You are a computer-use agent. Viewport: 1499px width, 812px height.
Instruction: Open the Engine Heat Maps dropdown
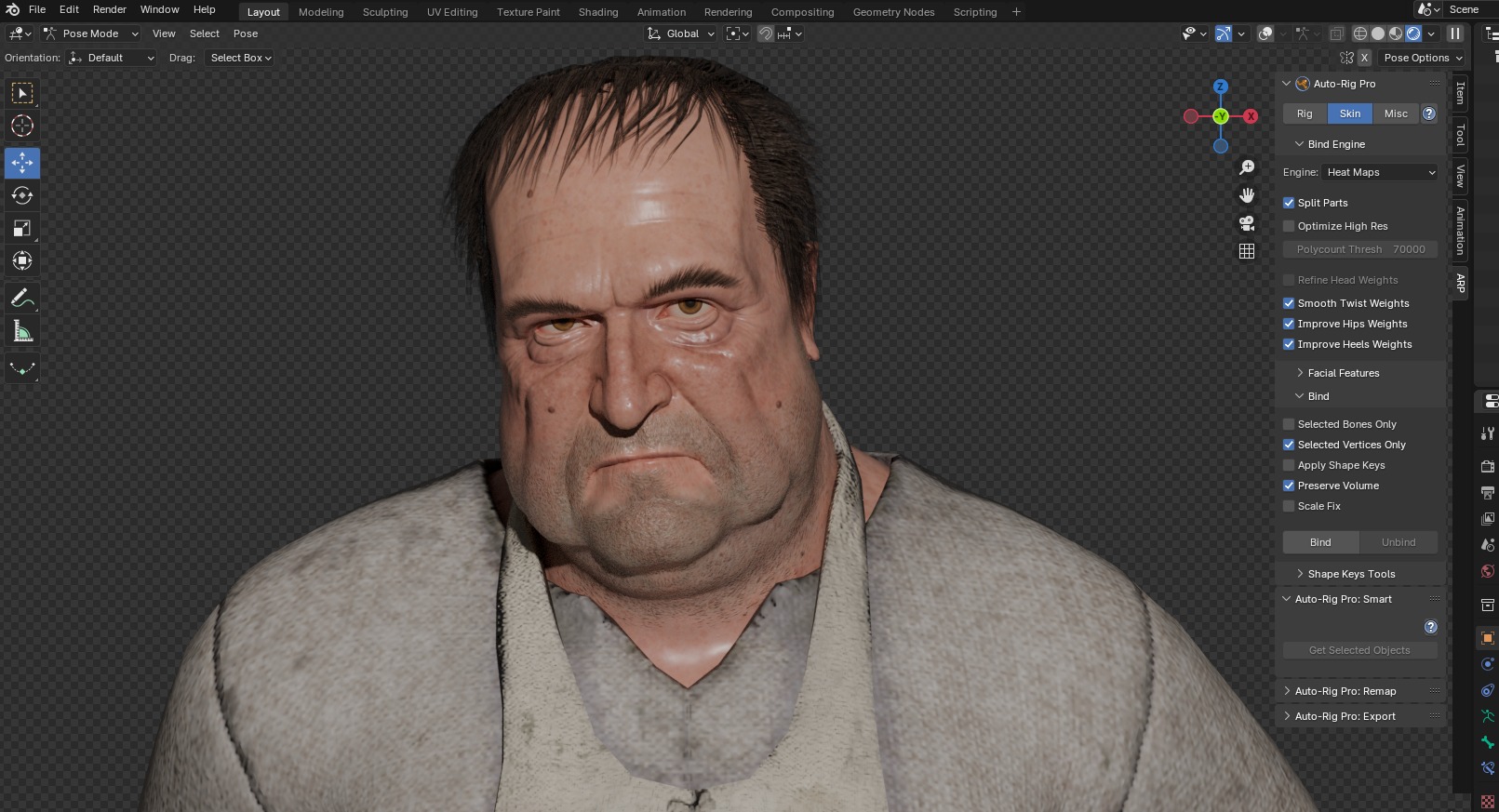click(x=1380, y=172)
